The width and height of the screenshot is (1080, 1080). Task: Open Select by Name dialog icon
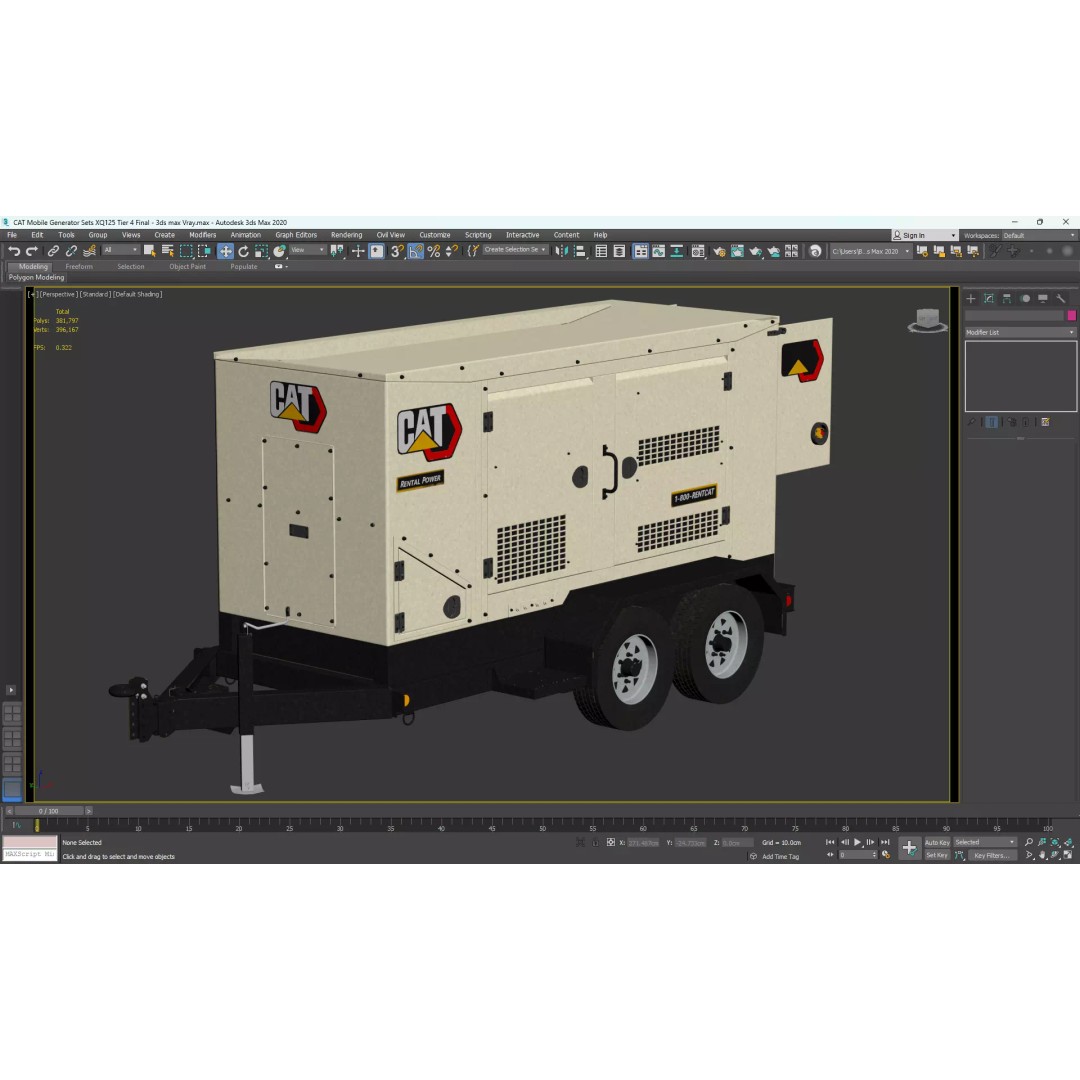tap(167, 251)
